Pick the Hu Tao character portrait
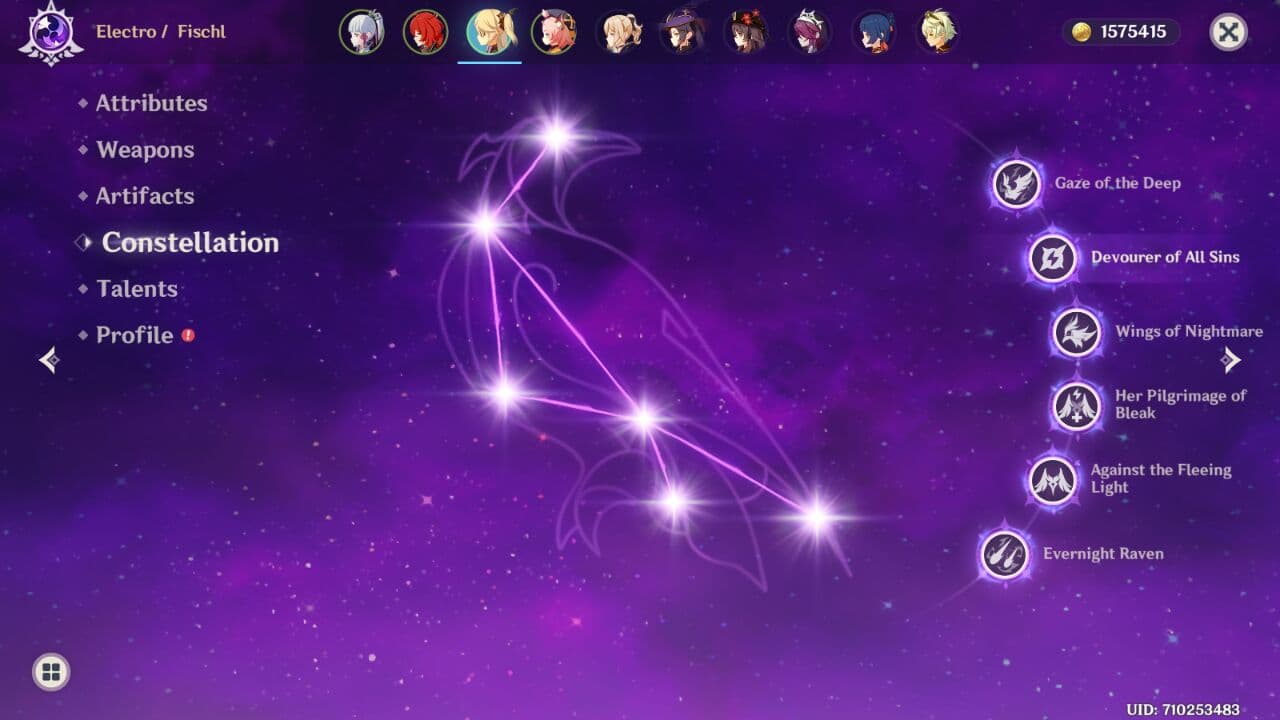This screenshot has height=720, width=1280. click(745, 32)
